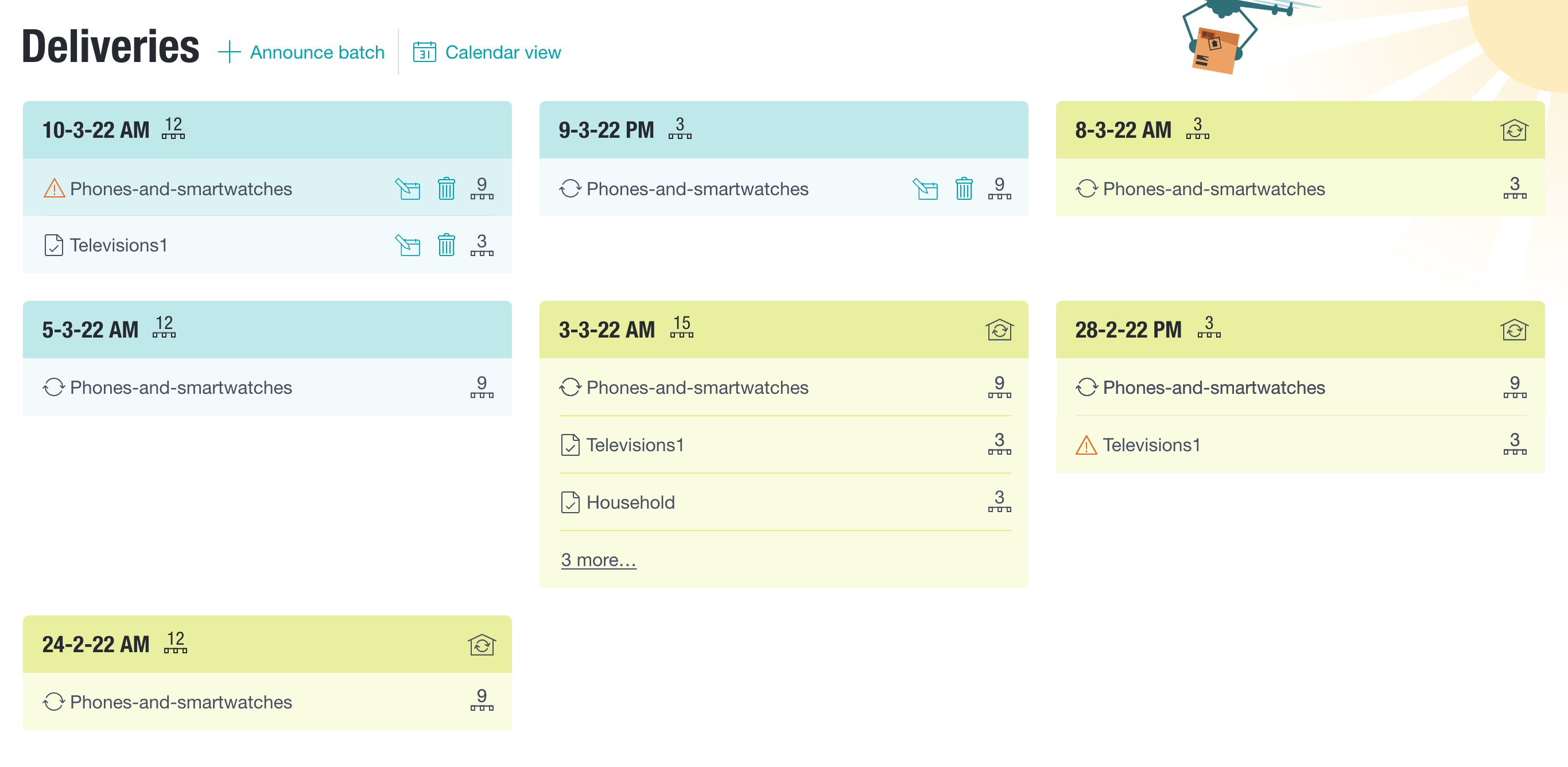The width and height of the screenshot is (1568, 767).
Task: Click warehouse sync icon on 8-3-22 AM
Action: click(1514, 130)
